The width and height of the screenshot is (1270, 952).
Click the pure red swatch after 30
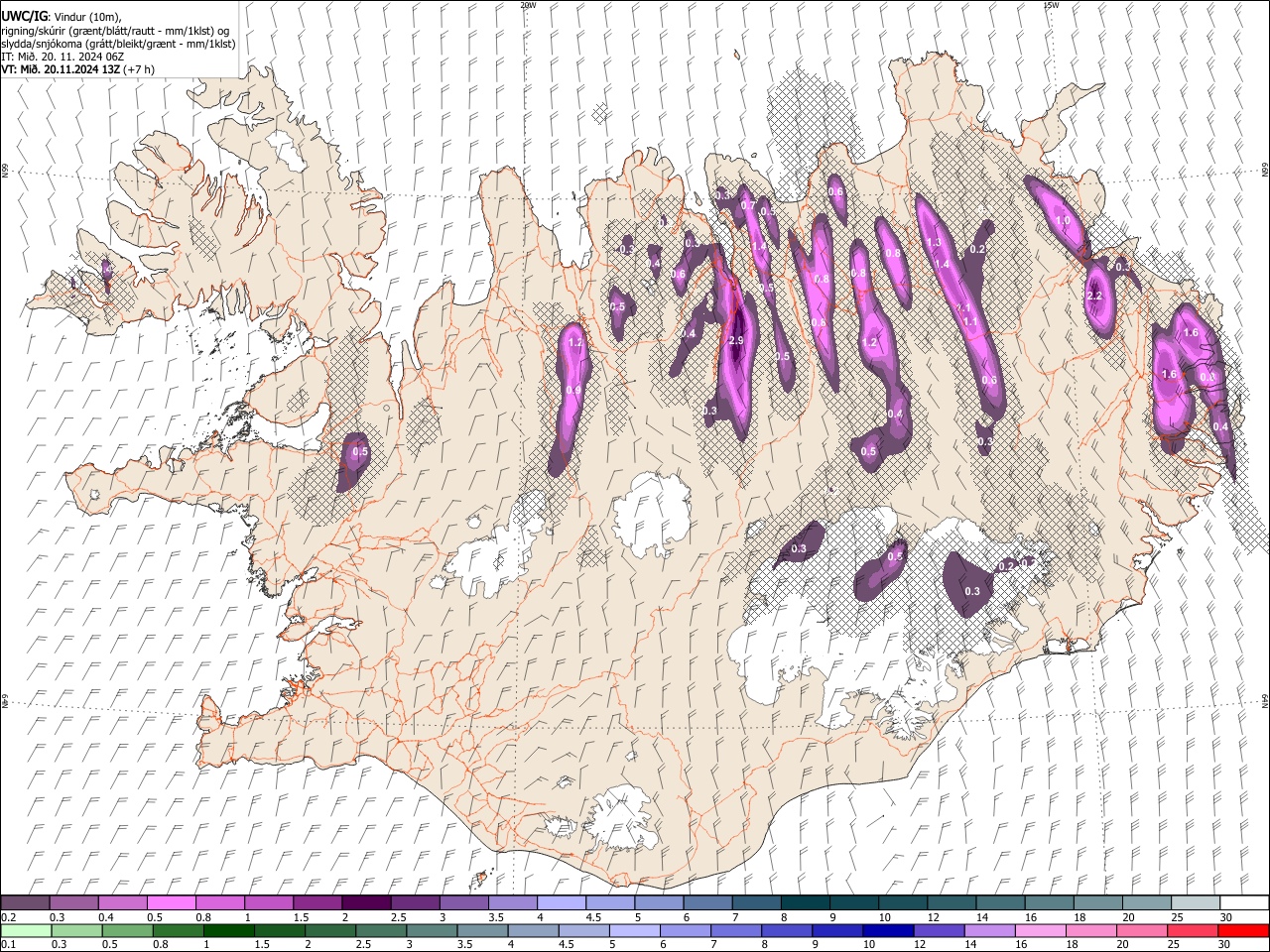coord(1243,931)
